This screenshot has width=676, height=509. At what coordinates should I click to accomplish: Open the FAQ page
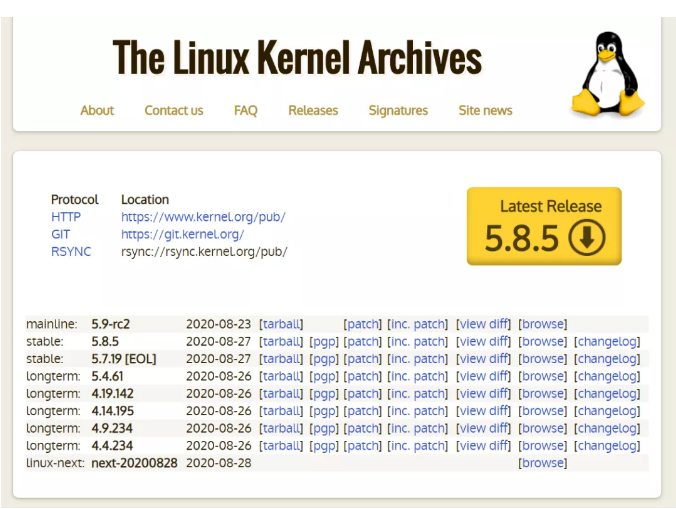click(x=246, y=110)
